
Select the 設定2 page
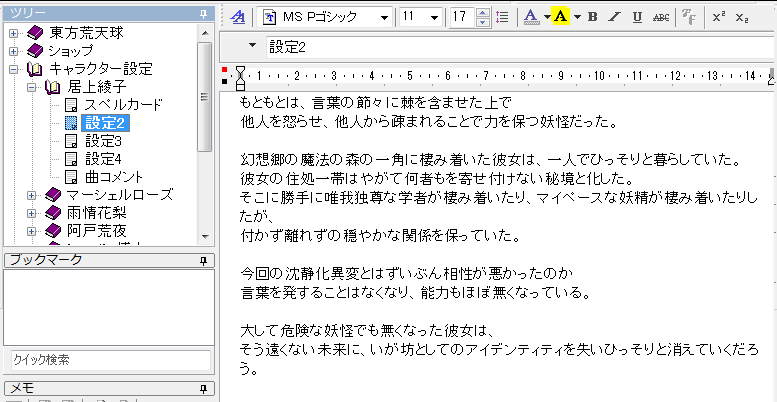pos(107,123)
